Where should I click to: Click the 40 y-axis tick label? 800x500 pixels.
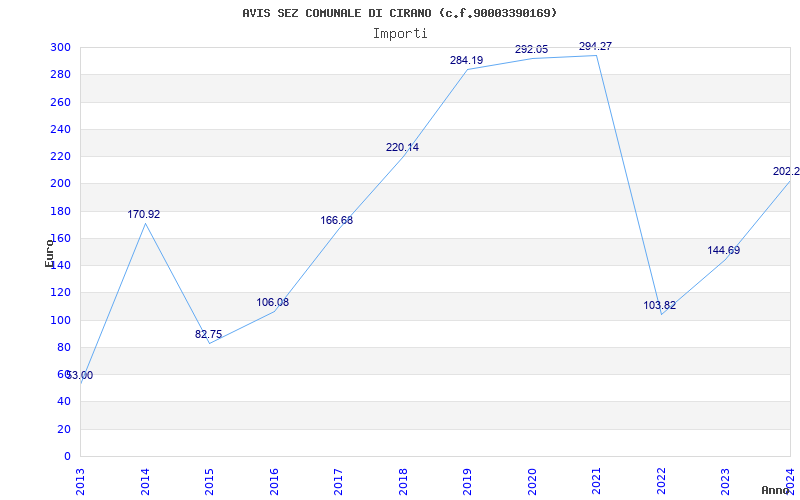tap(64, 402)
